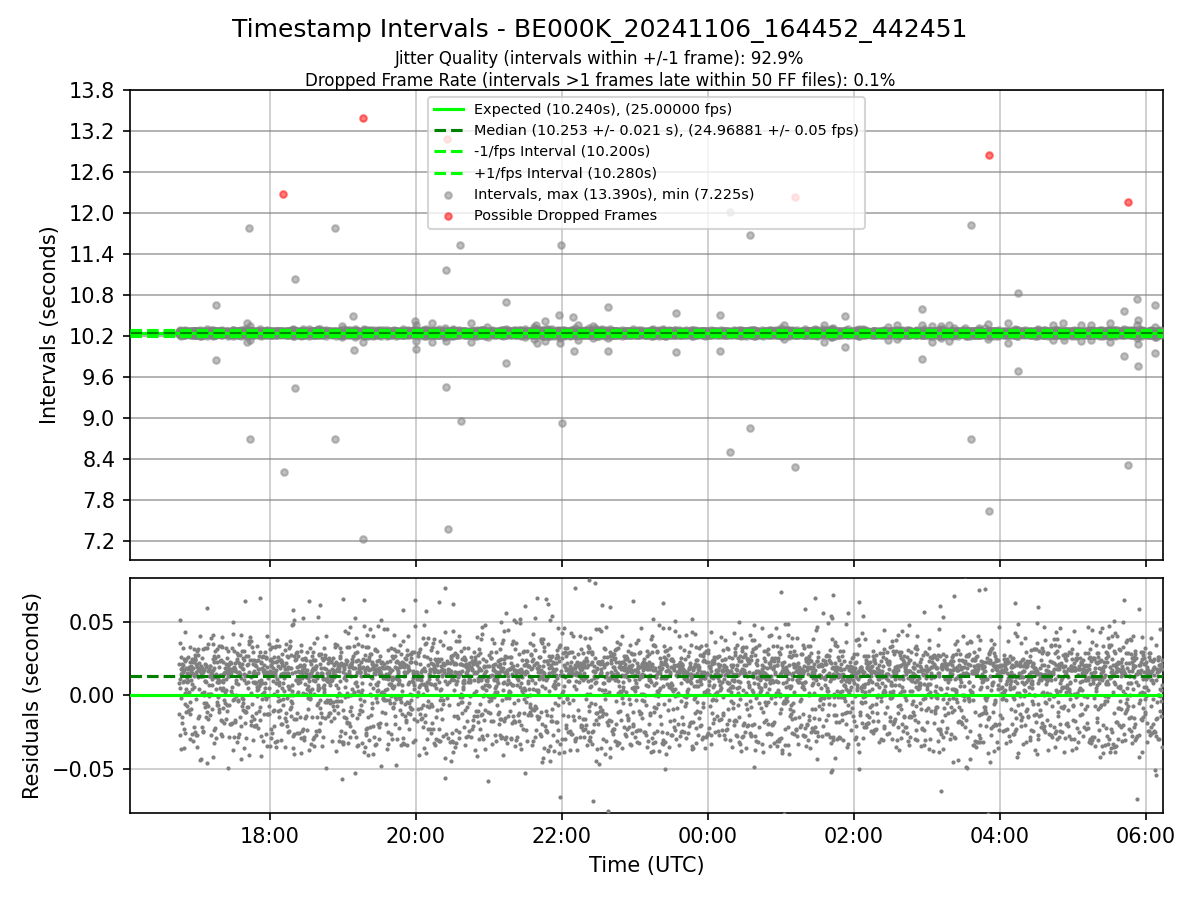Click the Residuals (seconds) y-axis label
This screenshot has width=1200, height=900.
(x=31, y=696)
